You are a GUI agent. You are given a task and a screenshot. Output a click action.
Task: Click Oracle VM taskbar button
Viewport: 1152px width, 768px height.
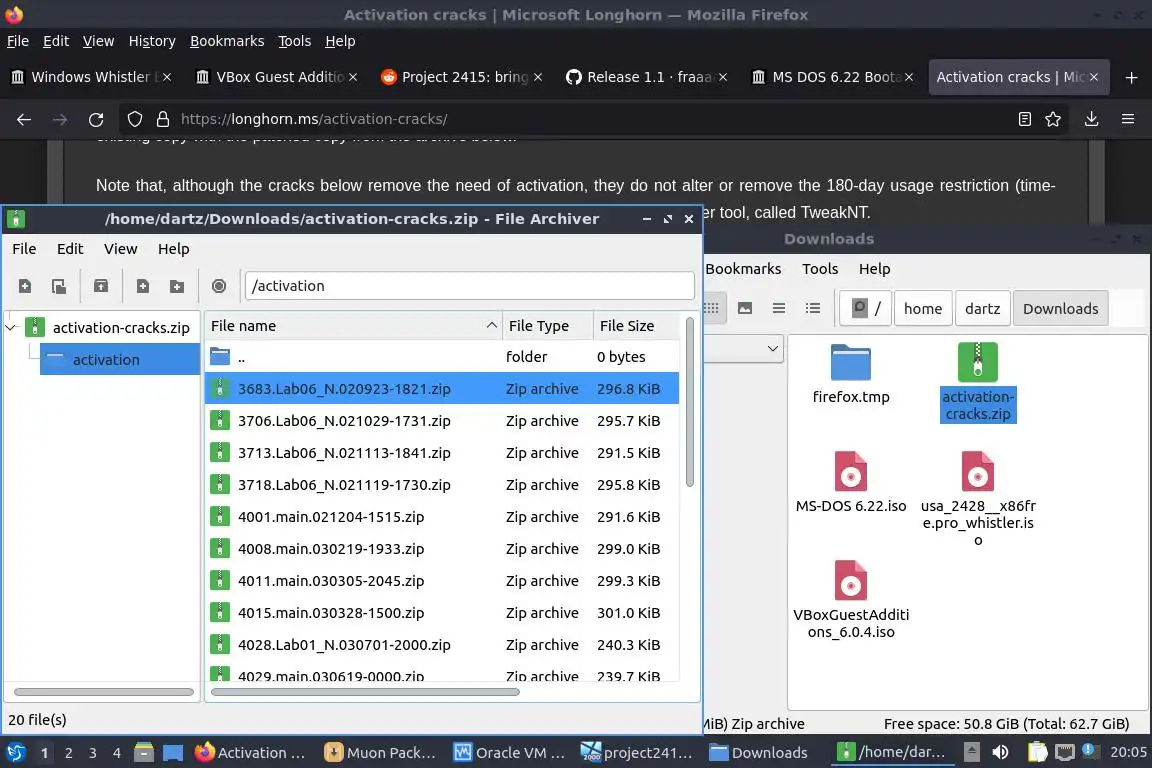click(x=510, y=753)
